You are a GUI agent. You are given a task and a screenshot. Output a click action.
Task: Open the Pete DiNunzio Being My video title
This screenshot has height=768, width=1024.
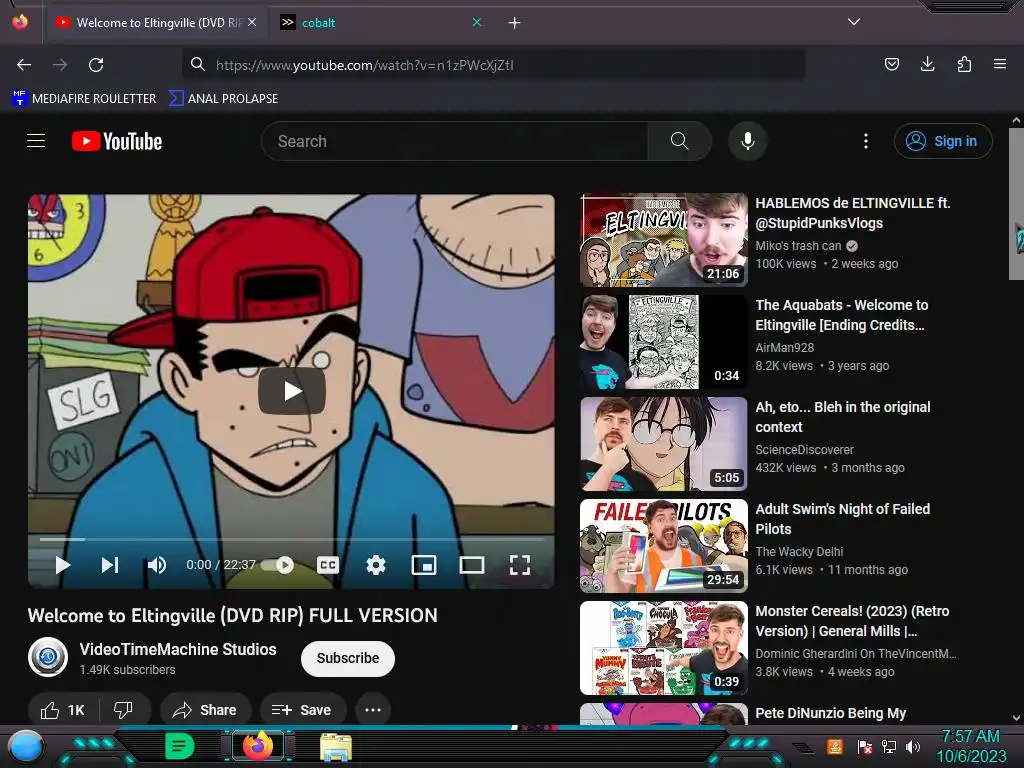coord(831,713)
